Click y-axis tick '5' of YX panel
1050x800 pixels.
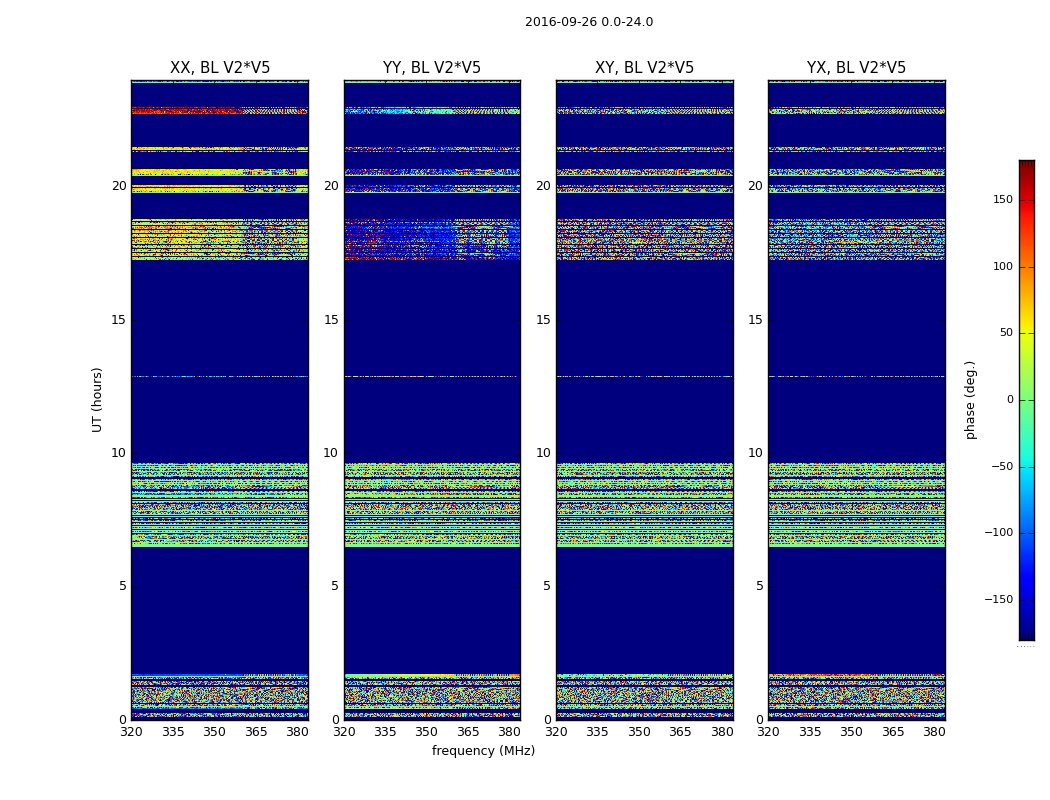click(x=759, y=586)
